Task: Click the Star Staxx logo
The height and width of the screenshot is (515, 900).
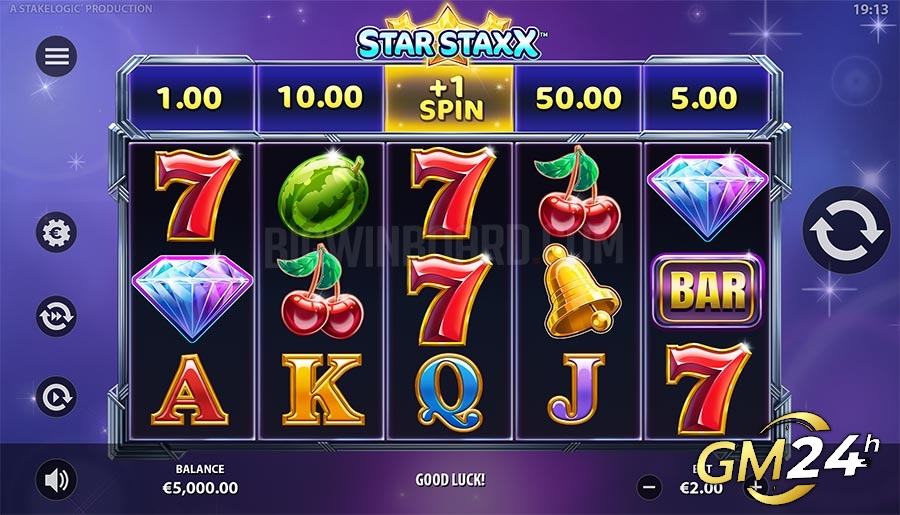Action: pyautogui.click(x=449, y=37)
